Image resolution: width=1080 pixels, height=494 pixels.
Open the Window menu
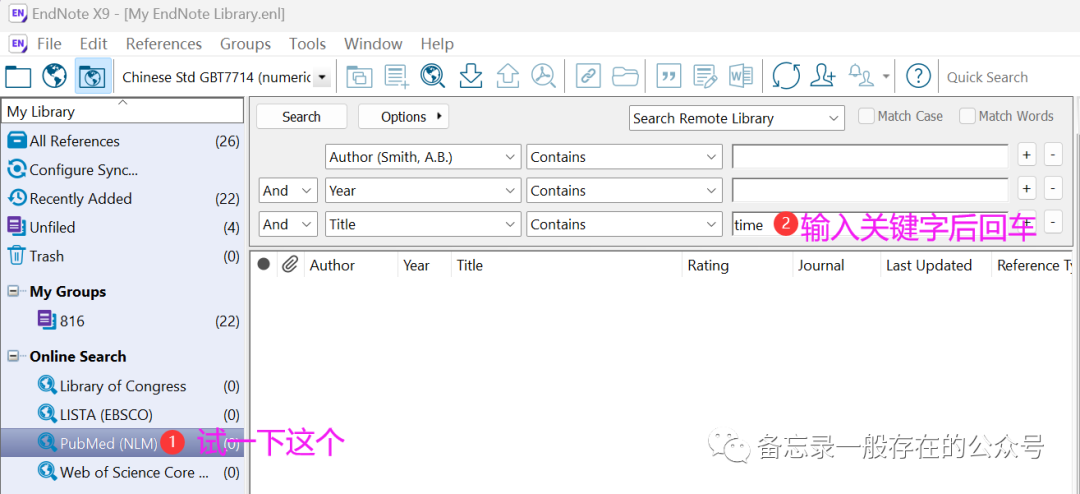pyautogui.click(x=373, y=44)
